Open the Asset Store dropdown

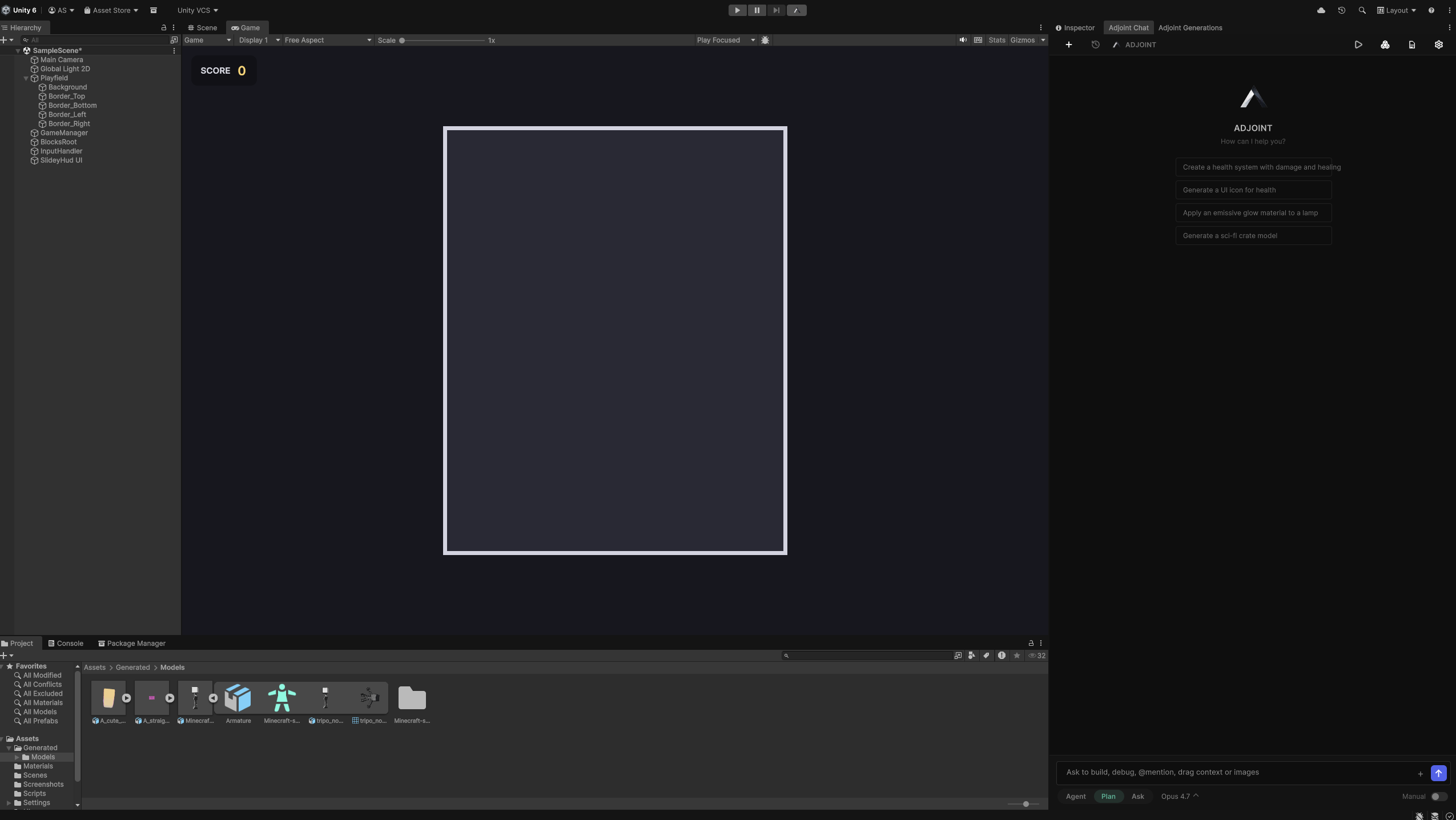pos(111,10)
